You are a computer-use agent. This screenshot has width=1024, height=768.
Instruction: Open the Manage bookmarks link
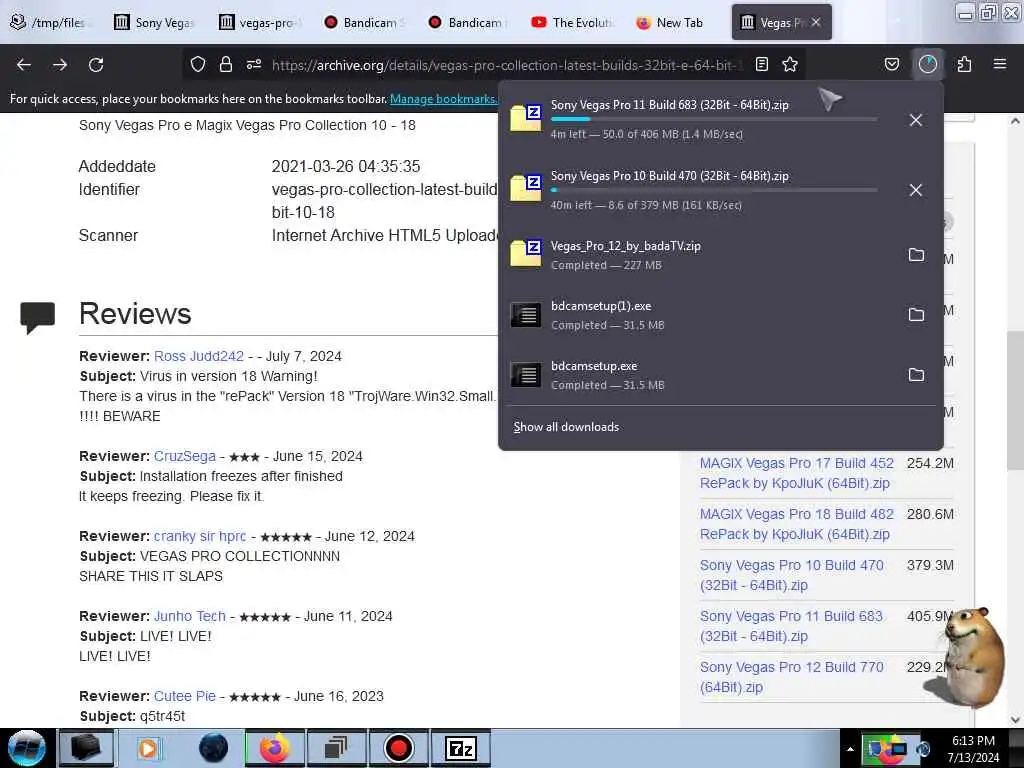[443, 99]
